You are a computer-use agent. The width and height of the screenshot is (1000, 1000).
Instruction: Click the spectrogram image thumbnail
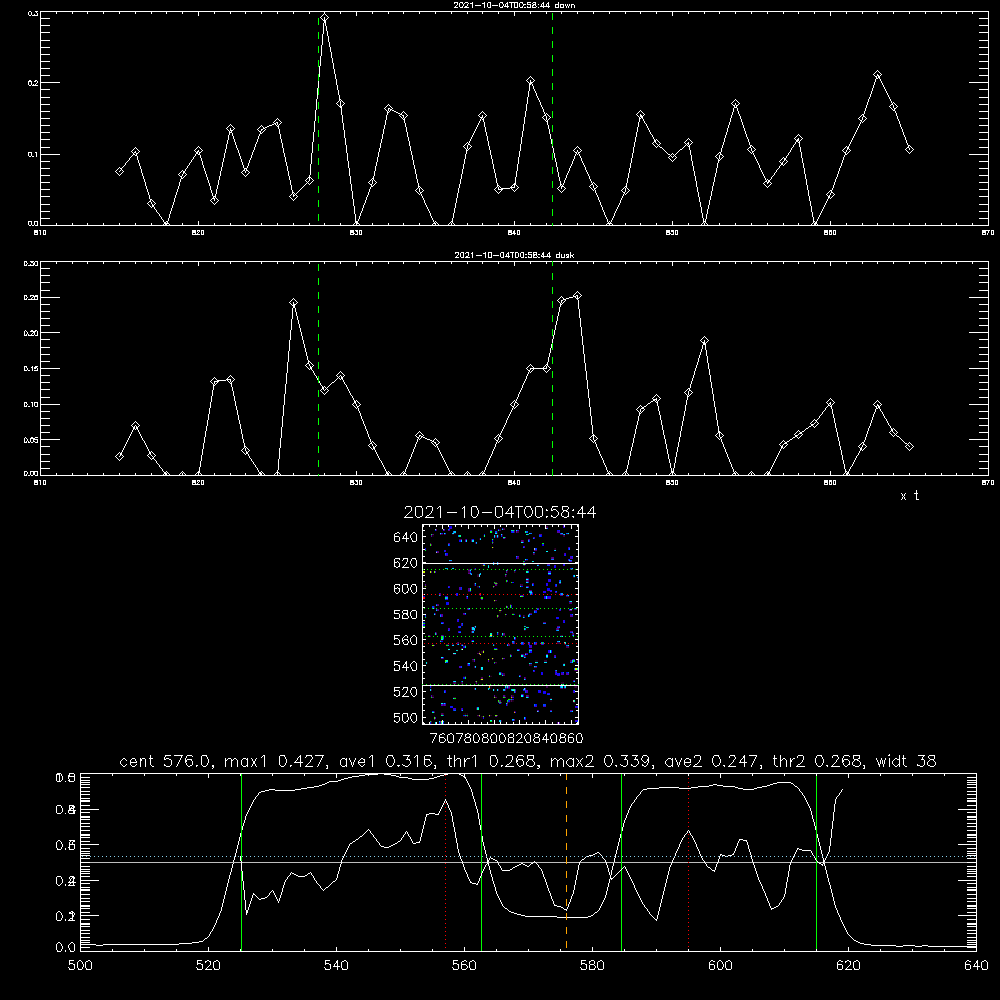click(500, 624)
